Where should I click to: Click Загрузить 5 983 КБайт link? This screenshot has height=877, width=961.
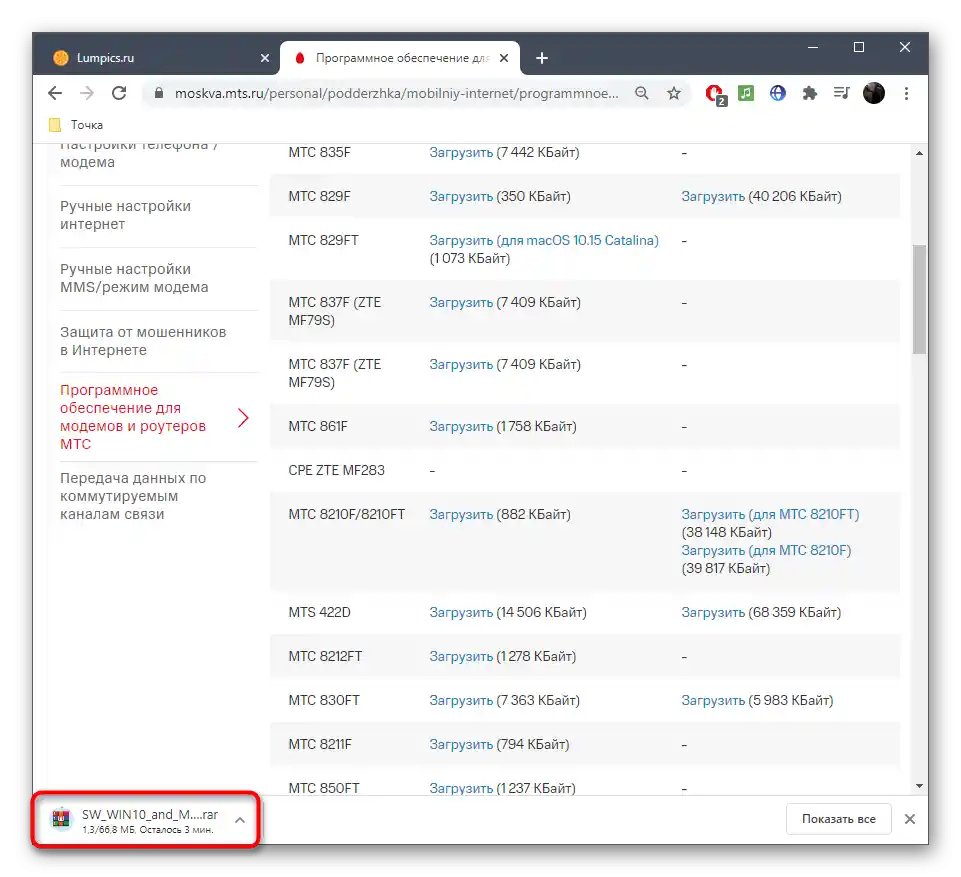point(713,700)
